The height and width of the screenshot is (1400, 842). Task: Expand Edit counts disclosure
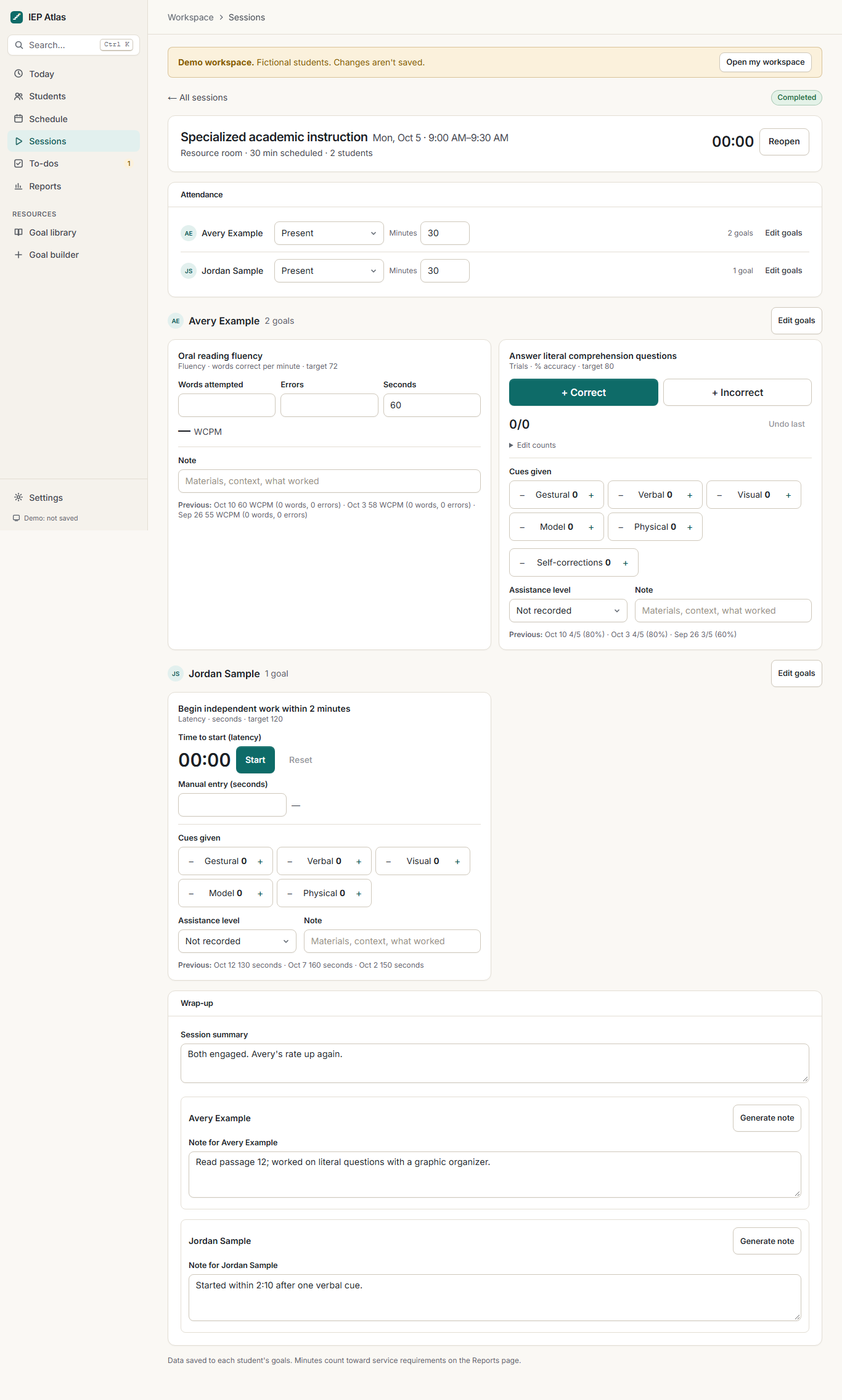point(533,445)
